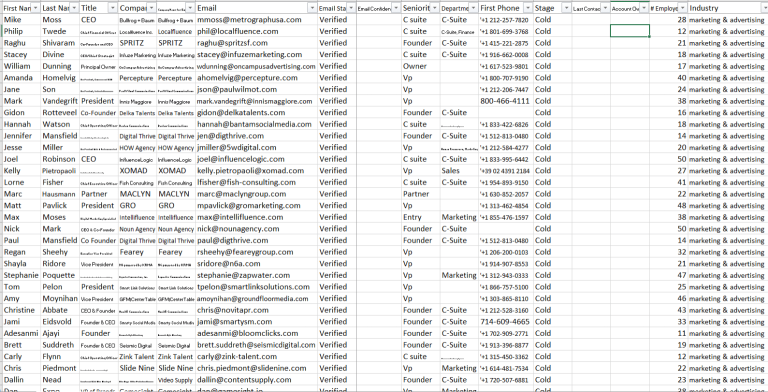Select cell phil@localfluence.com
This screenshot has width=768, height=392.
[257, 31]
